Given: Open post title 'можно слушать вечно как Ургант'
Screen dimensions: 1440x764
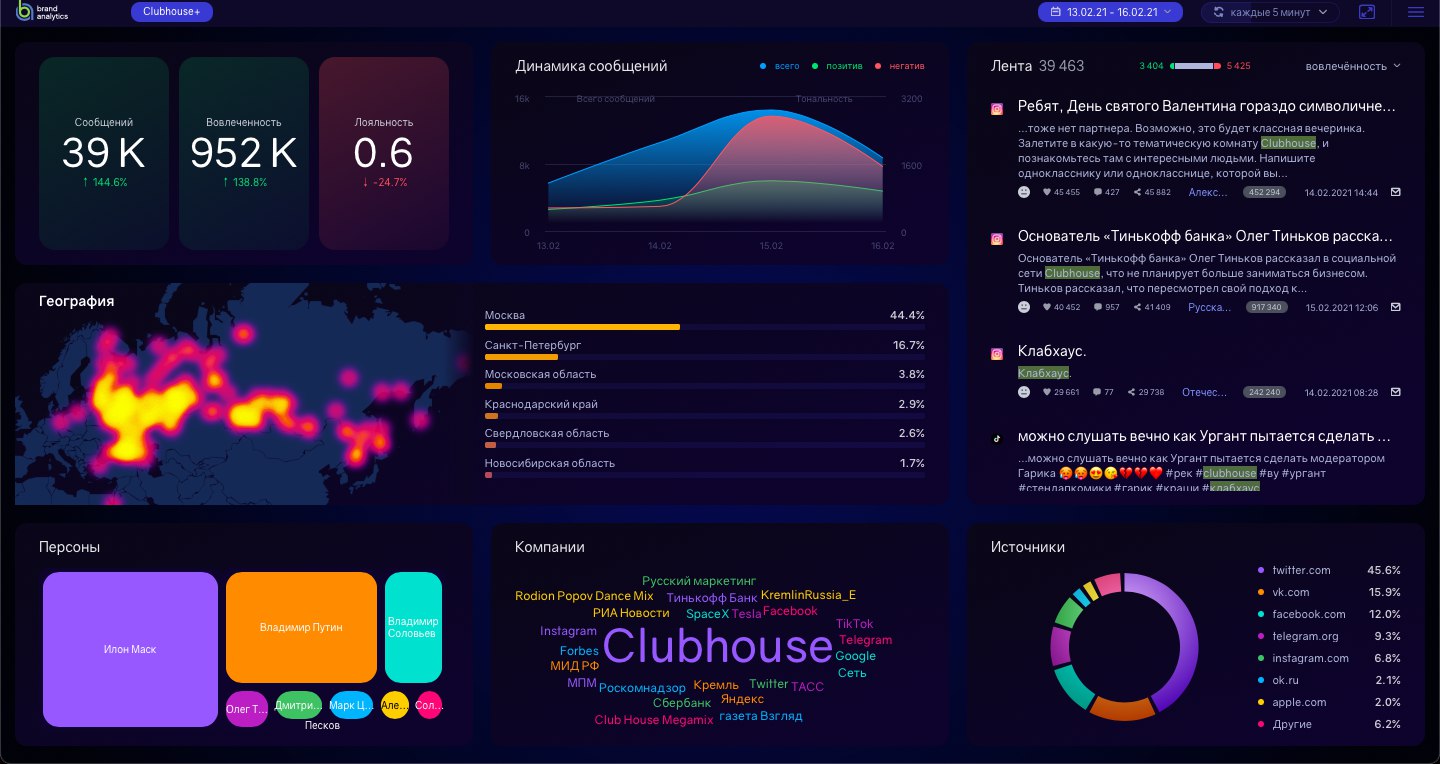Looking at the screenshot, I should click(x=1204, y=437).
